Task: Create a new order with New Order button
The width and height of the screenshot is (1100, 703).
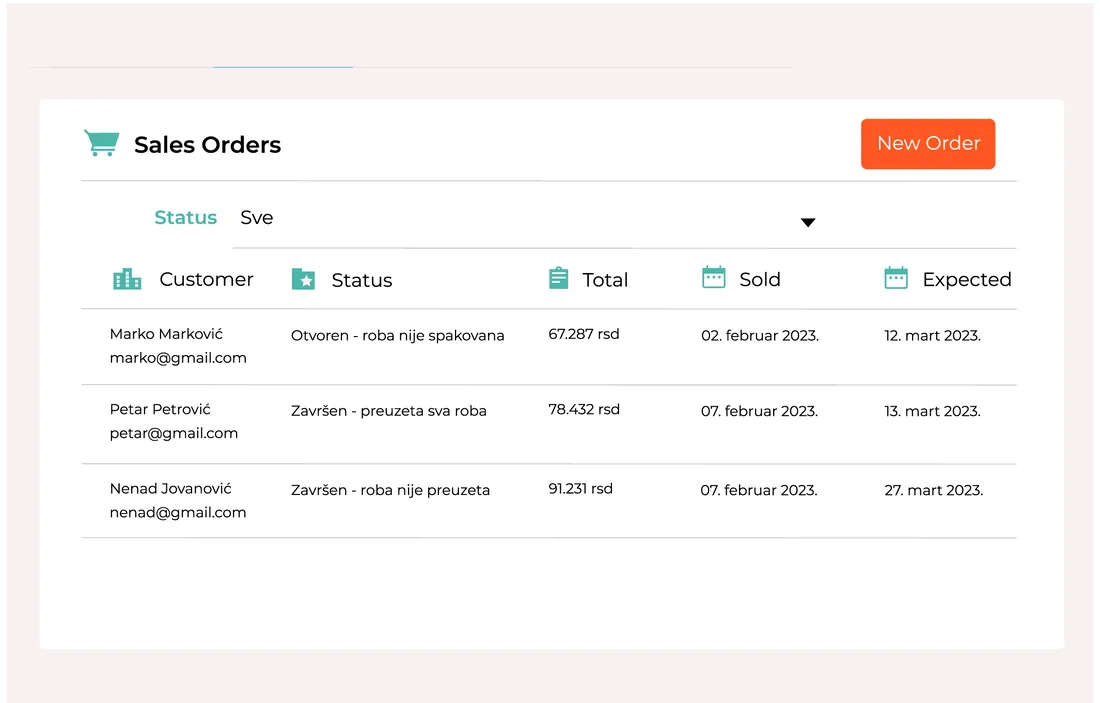Action: pos(928,144)
